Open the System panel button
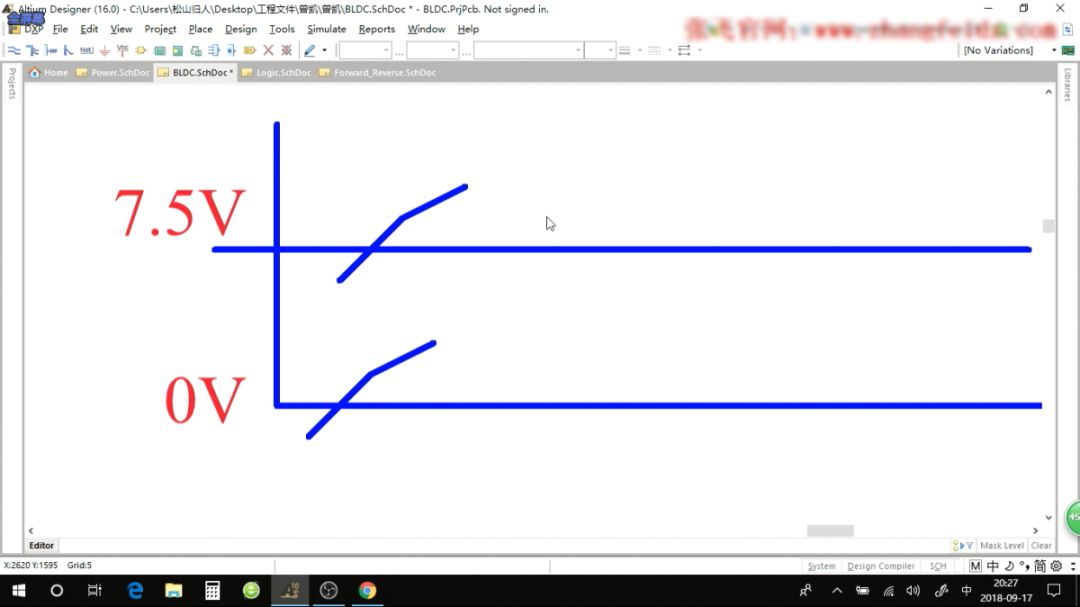Viewport: 1080px width, 607px height. point(821,566)
